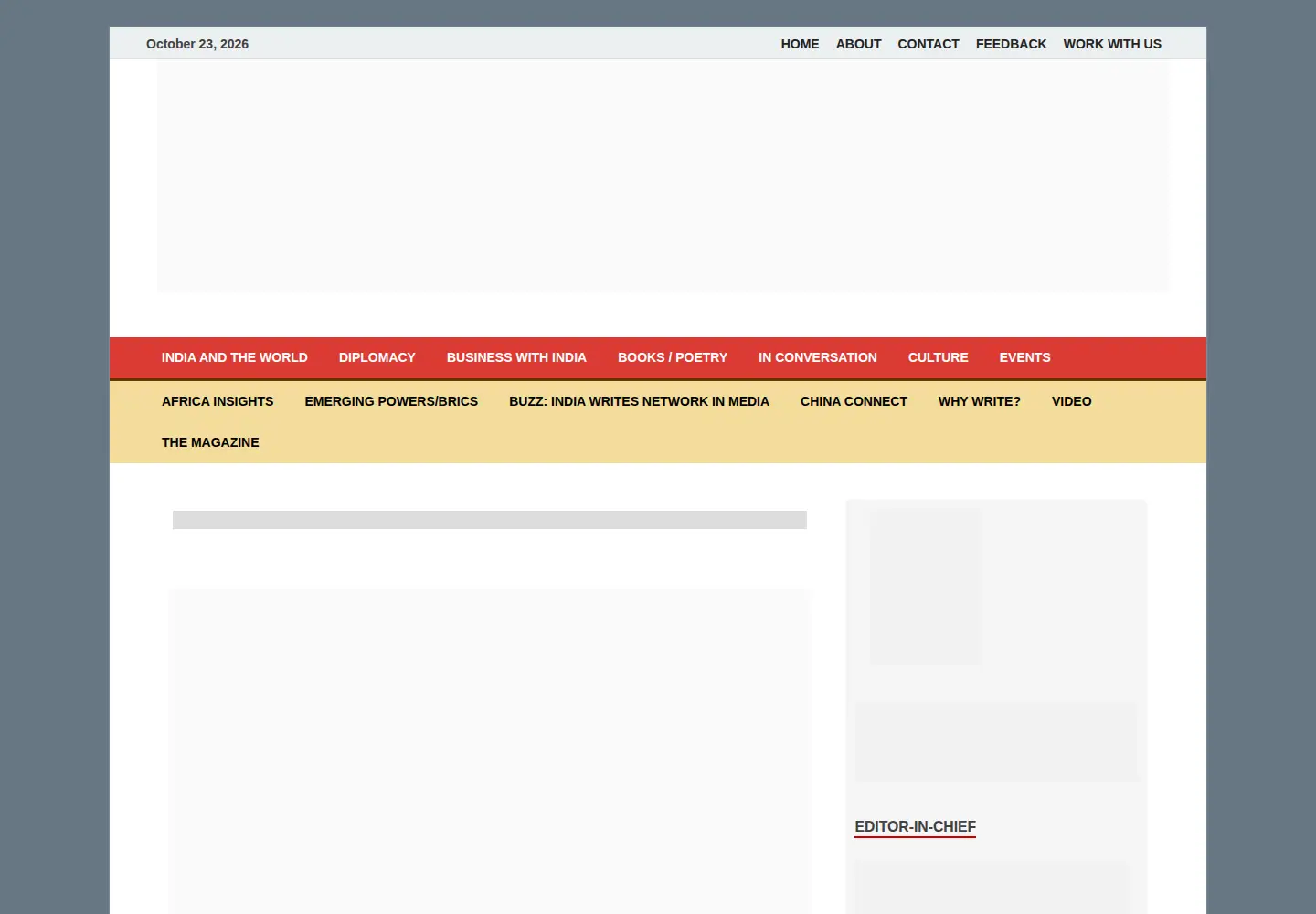This screenshot has width=1316, height=914.
Task: Open BOOKS / POETRY section
Action: (673, 357)
